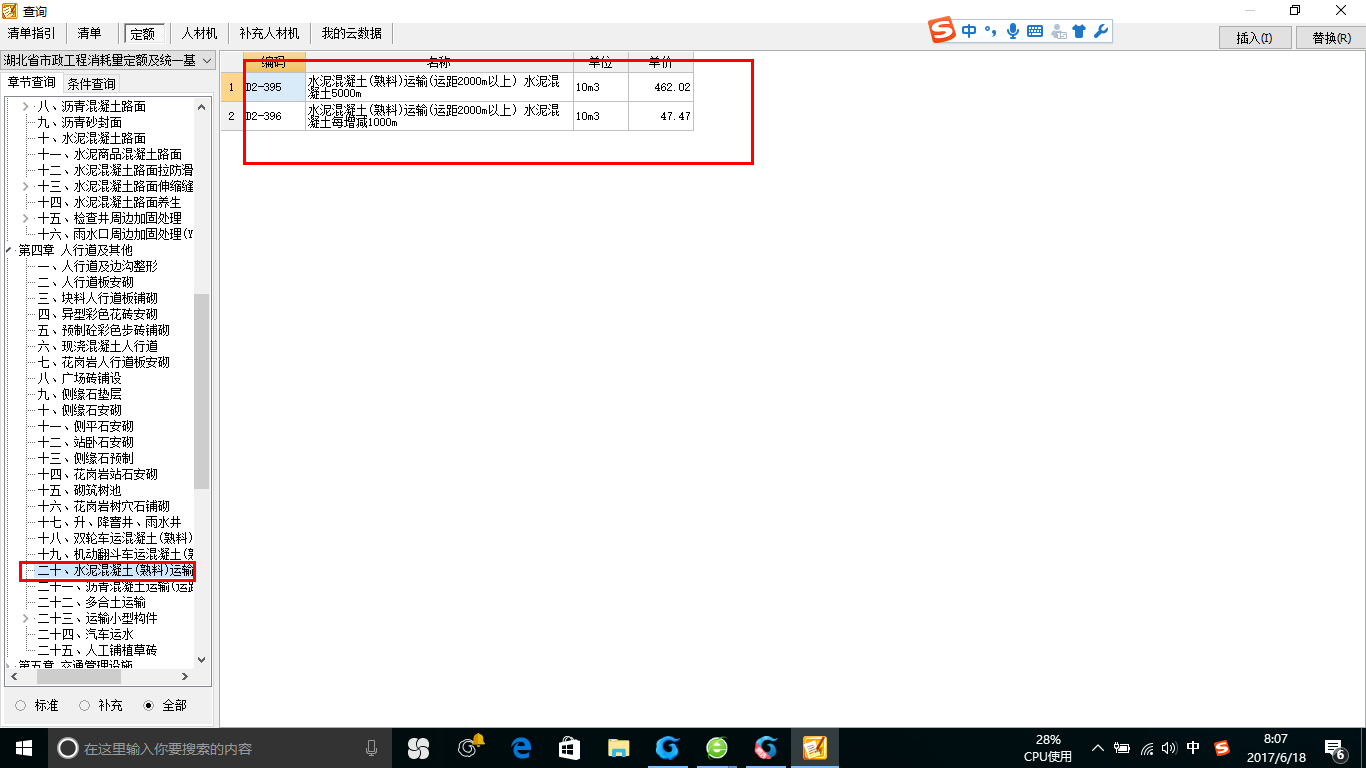Screen dimensions: 1366x768
Task: Expand the 十三、水泥混凝土路面伸缩缝 node
Action: point(26,186)
